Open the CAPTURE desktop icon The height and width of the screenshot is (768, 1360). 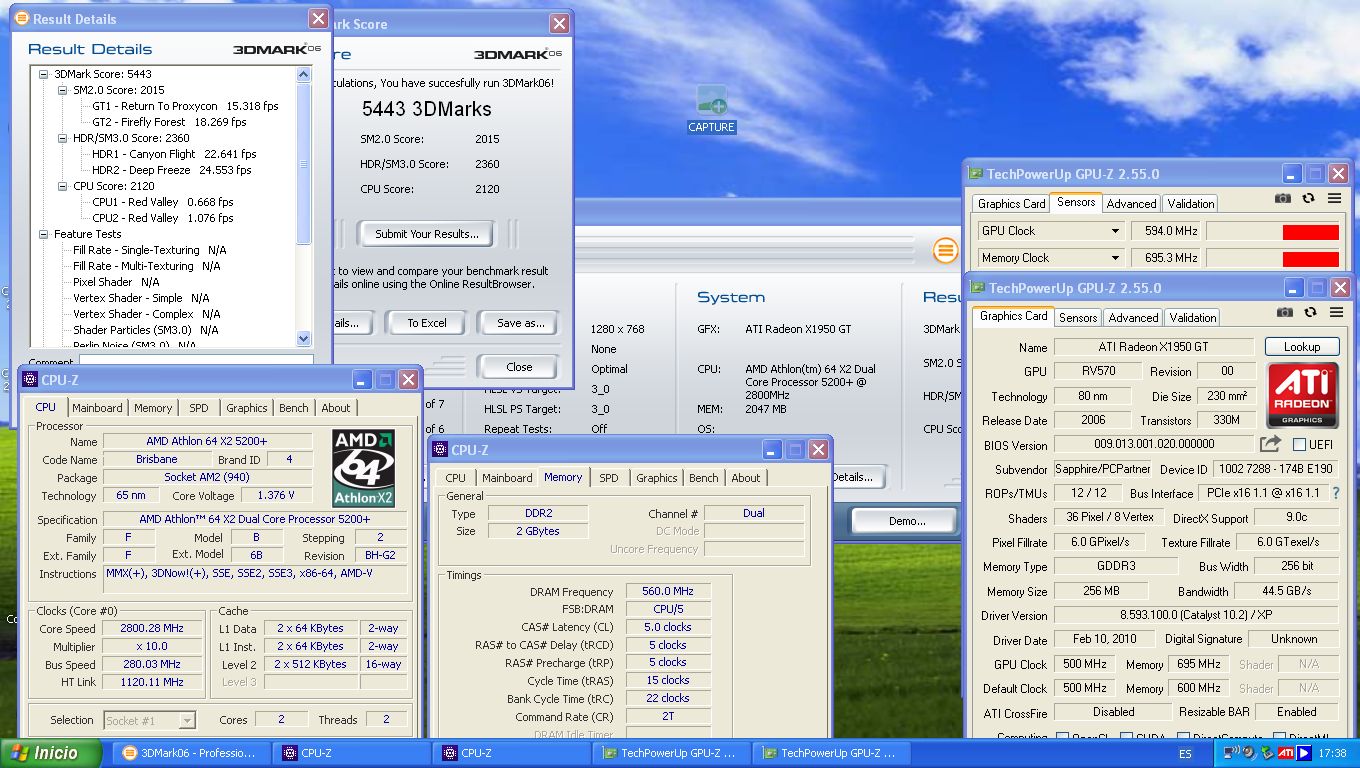pos(711,109)
